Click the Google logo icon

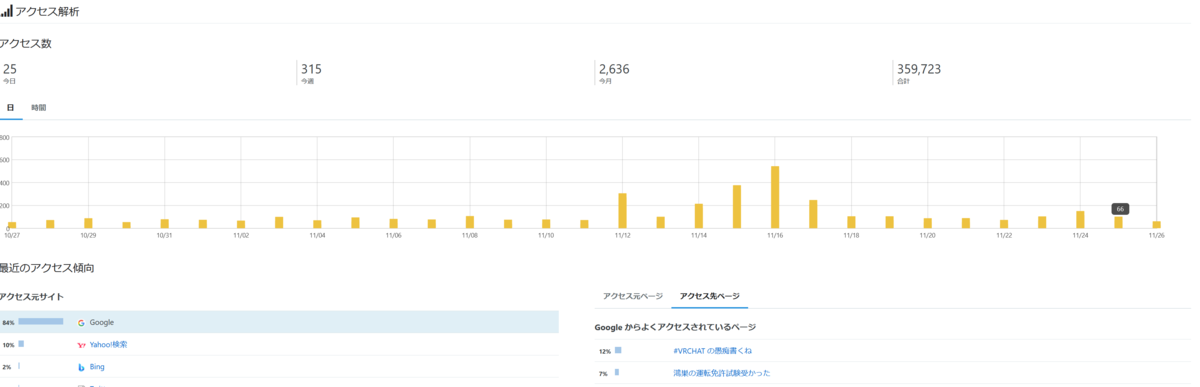[81, 323]
